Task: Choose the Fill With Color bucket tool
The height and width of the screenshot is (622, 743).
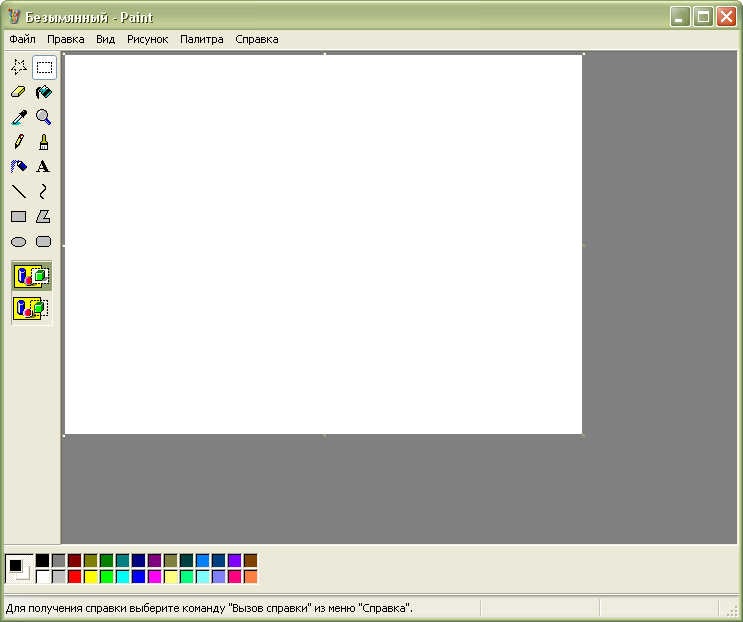Action: [x=44, y=92]
